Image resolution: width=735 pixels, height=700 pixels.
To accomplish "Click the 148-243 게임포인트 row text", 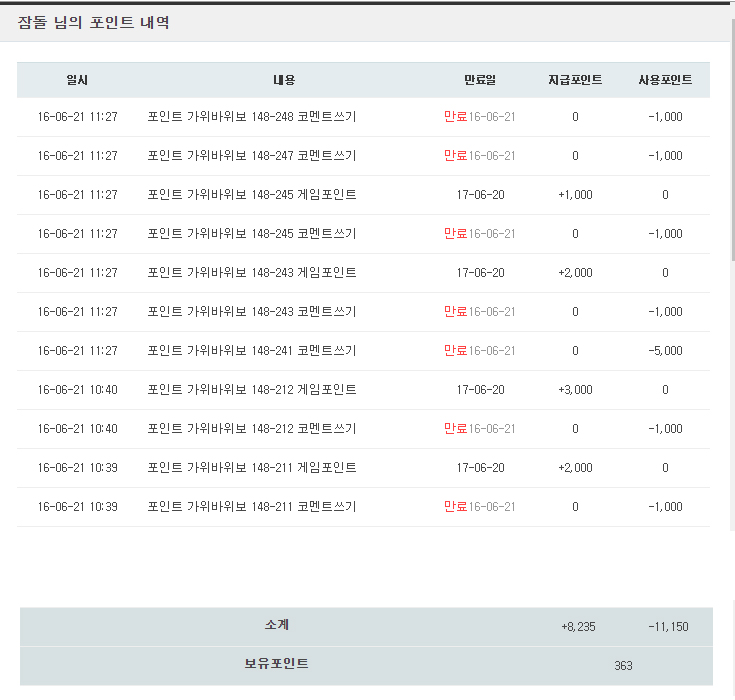I will (251, 273).
